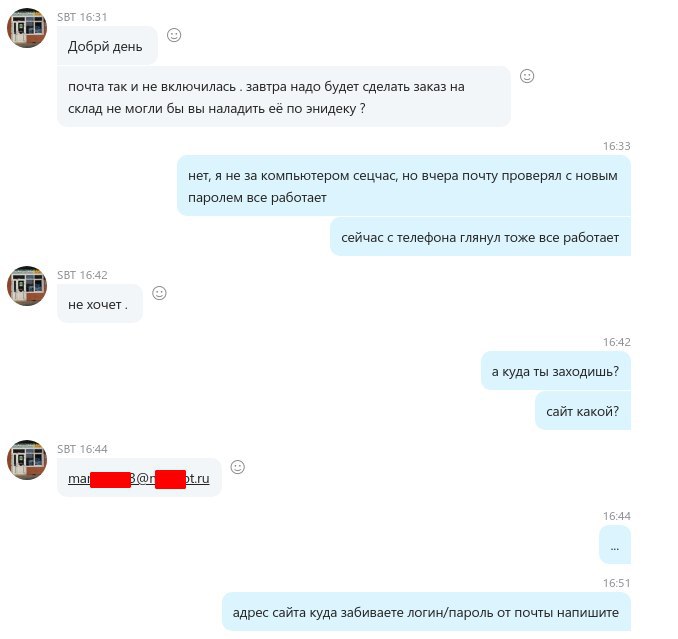Select the "Добрй день" message bubble
The image size is (678, 639).
(x=107, y=46)
